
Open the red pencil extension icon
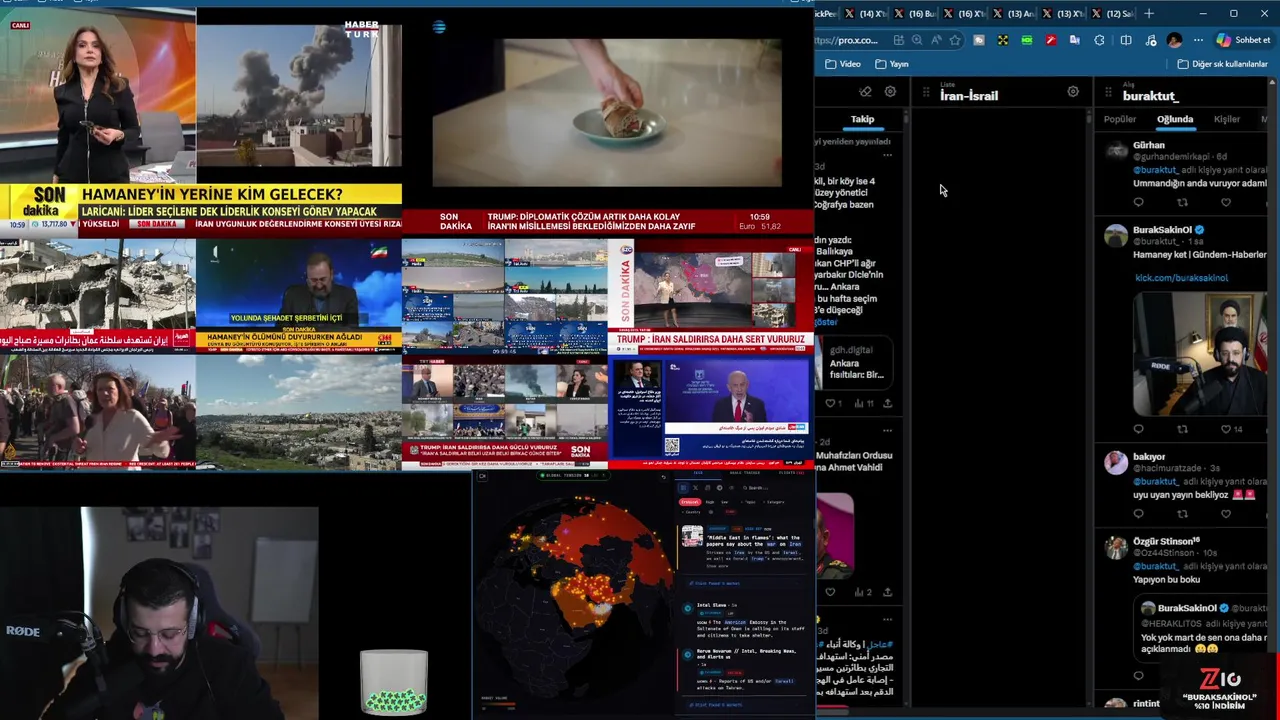1051,40
